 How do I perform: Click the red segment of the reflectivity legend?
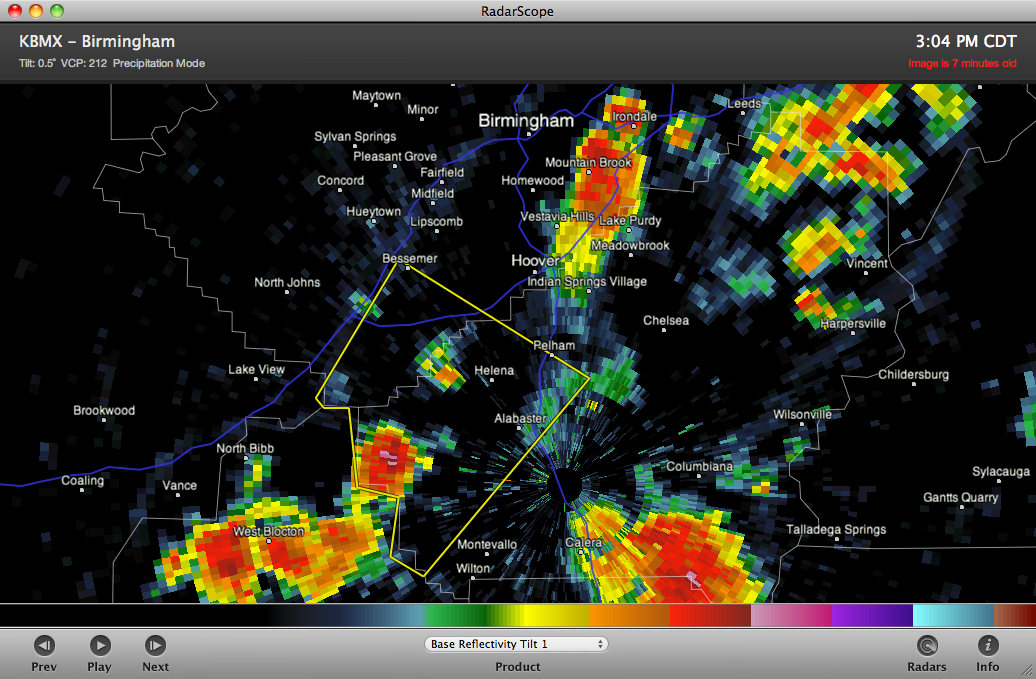(x=708, y=615)
